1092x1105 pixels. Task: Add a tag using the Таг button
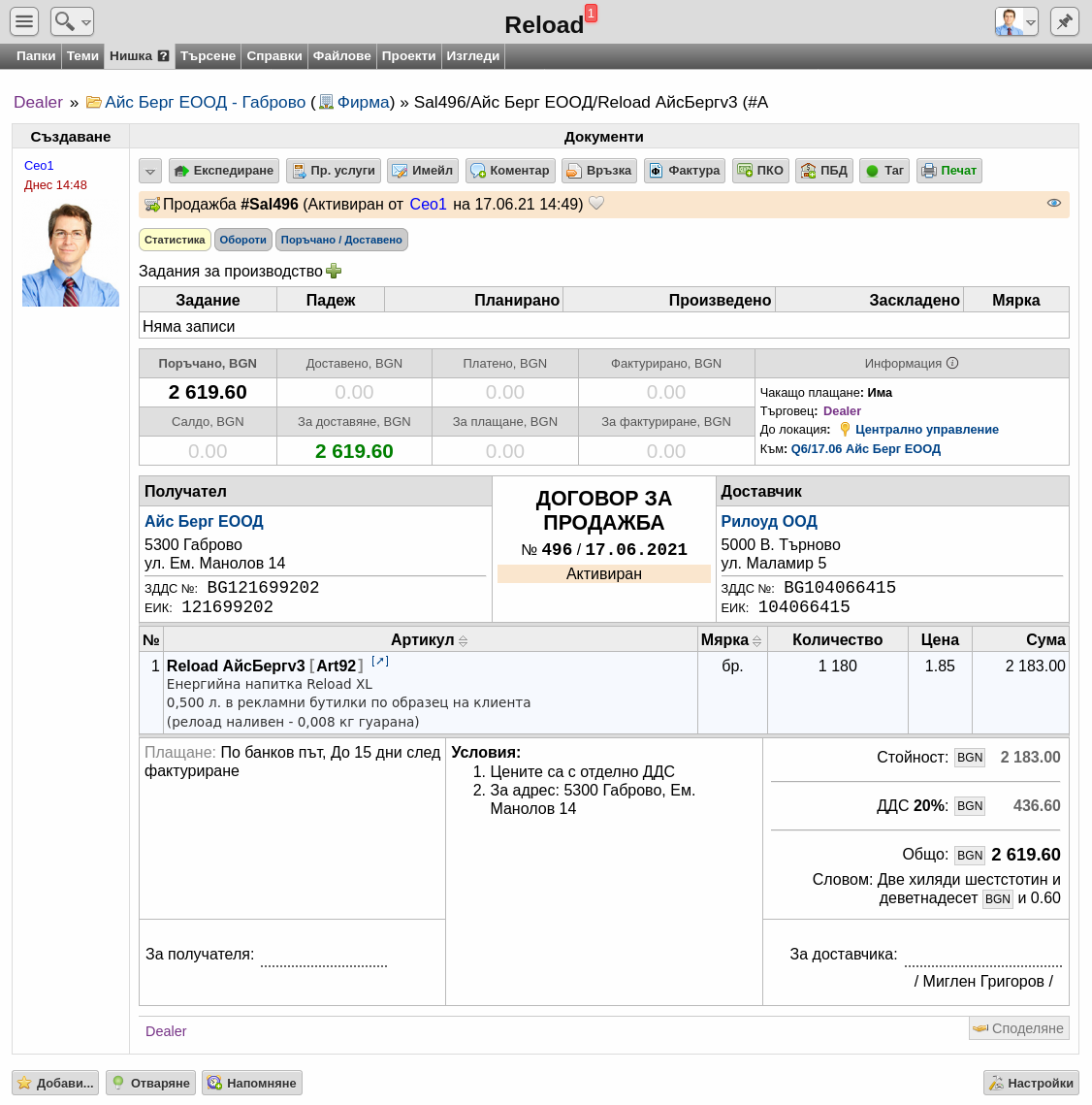coord(884,171)
